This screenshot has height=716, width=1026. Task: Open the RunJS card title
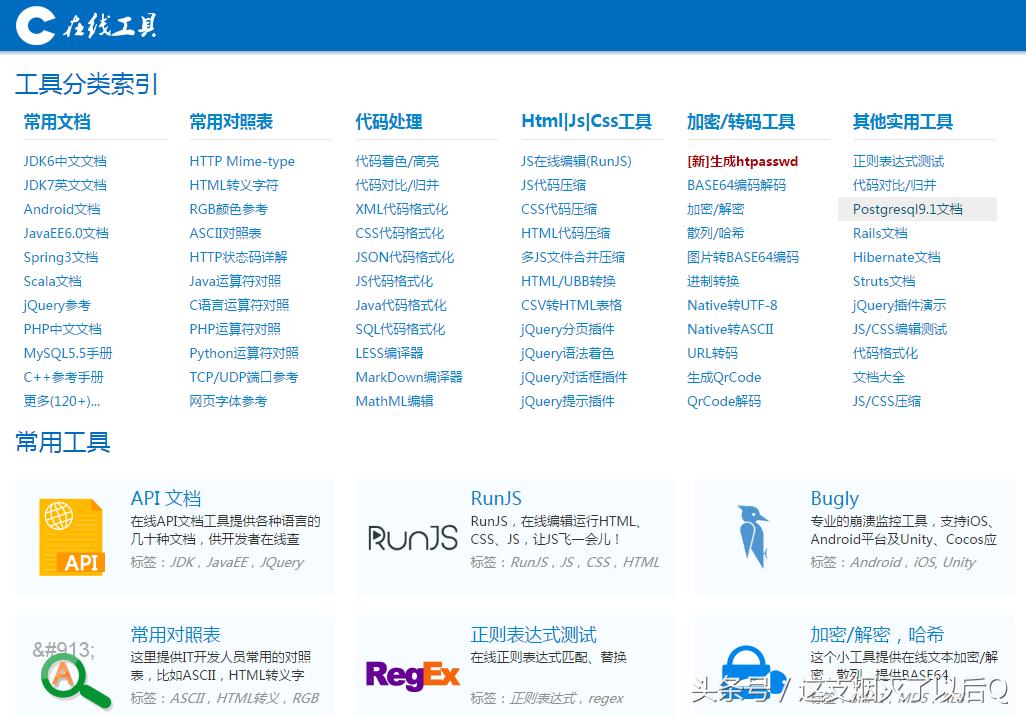(x=496, y=498)
